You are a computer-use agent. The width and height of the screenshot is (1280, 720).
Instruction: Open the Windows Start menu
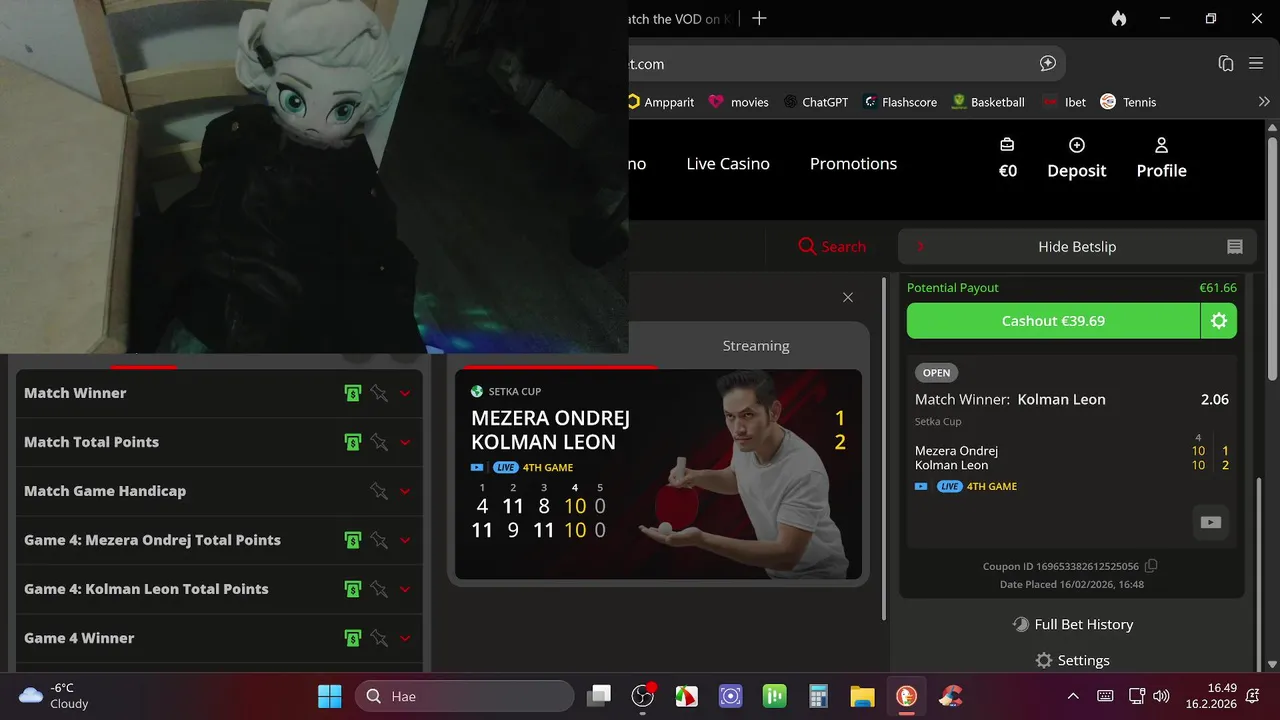pyautogui.click(x=329, y=696)
